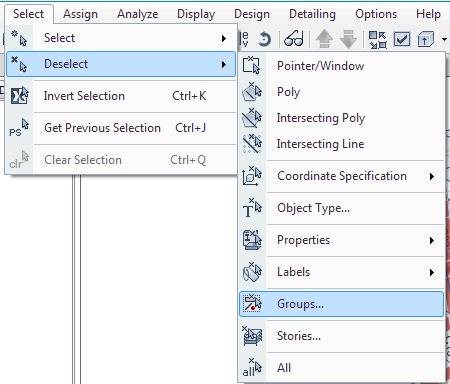450x384 pixels.
Task: Choose Stories... deselect option
Action: point(341,336)
